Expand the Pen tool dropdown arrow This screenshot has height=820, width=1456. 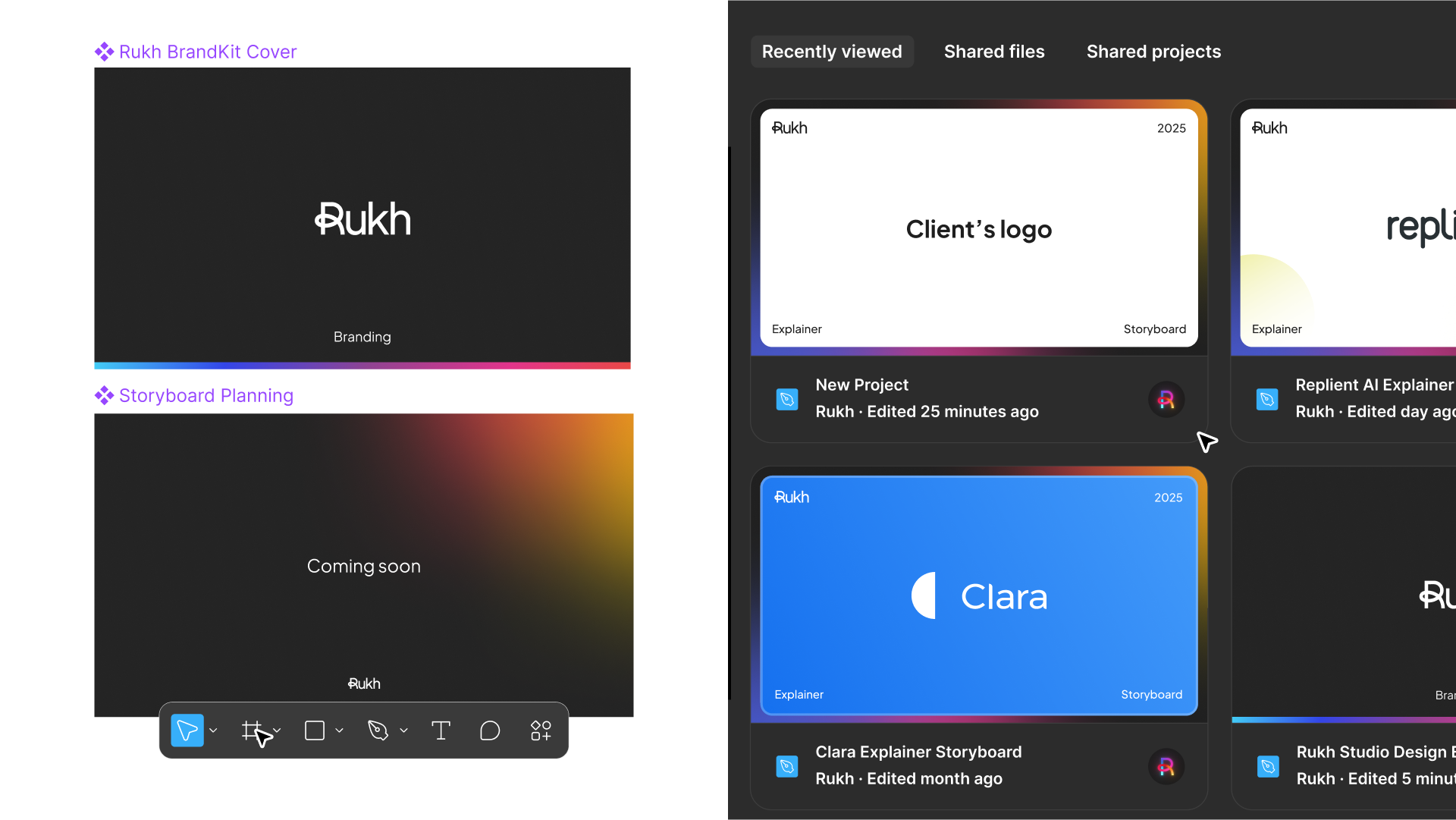(404, 730)
